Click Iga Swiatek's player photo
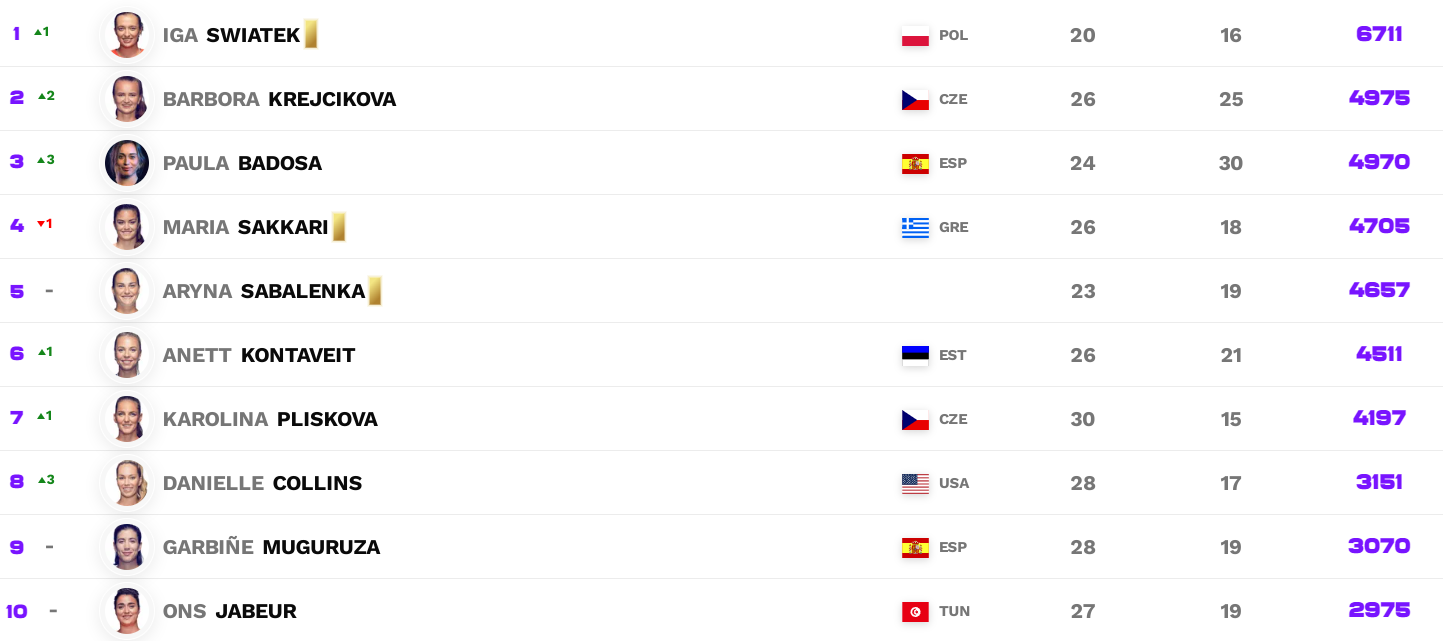Screen dimensions: 1443x641 [127, 35]
